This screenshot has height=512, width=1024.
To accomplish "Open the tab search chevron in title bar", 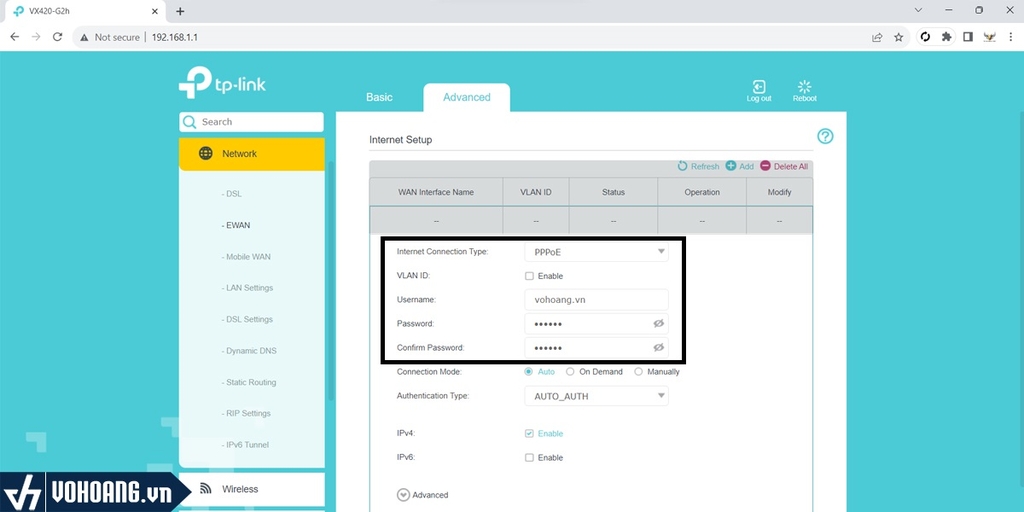I will (x=918, y=10).
